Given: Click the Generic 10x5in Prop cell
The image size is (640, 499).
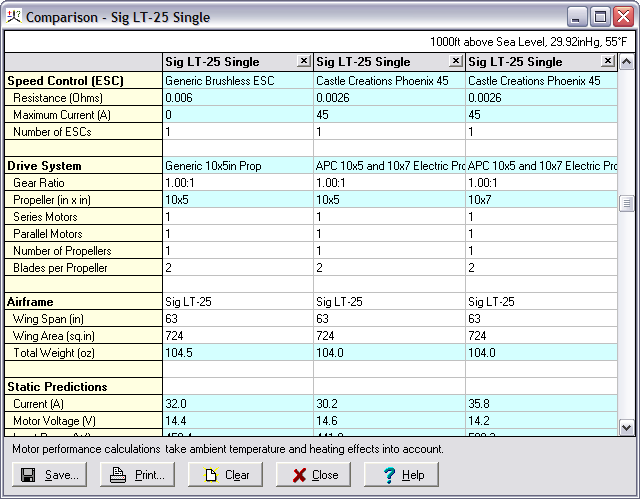Looking at the screenshot, I should pyautogui.click(x=238, y=166).
